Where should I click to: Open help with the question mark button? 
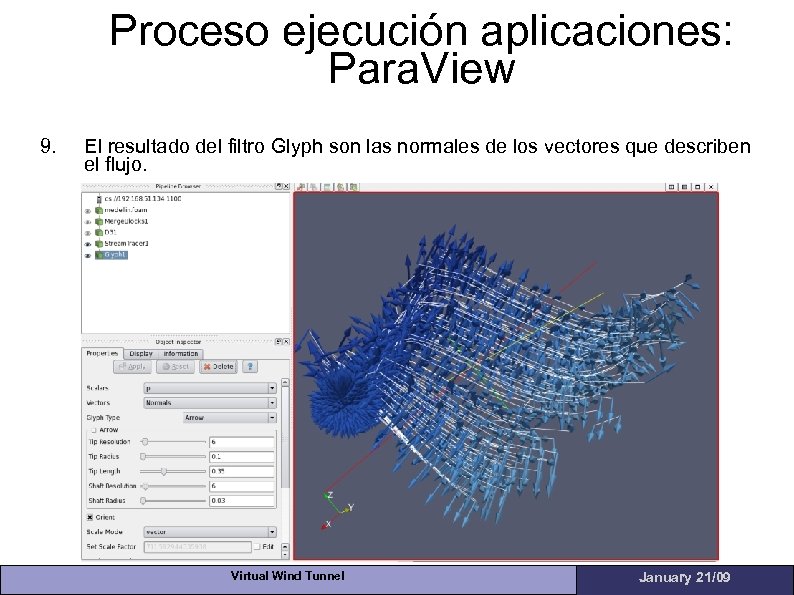click(250, 367)
